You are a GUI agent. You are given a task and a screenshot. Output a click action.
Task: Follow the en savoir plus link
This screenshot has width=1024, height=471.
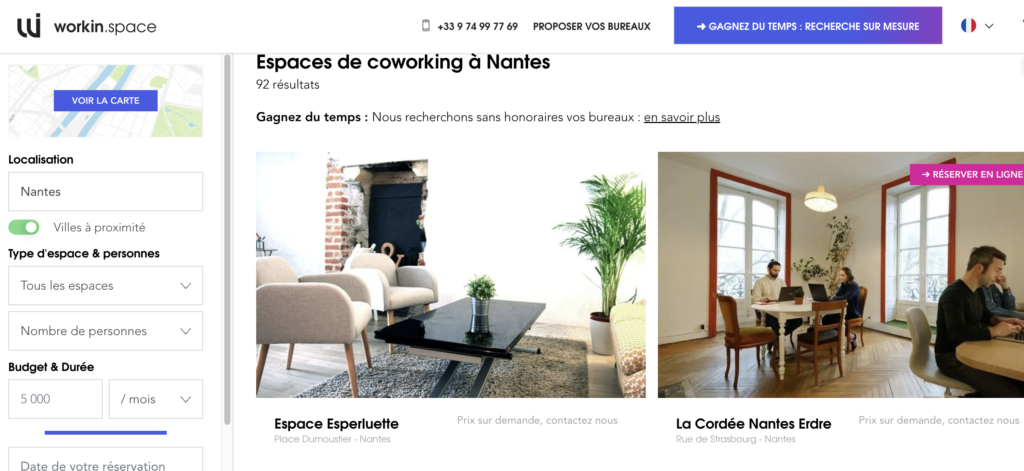682,118
